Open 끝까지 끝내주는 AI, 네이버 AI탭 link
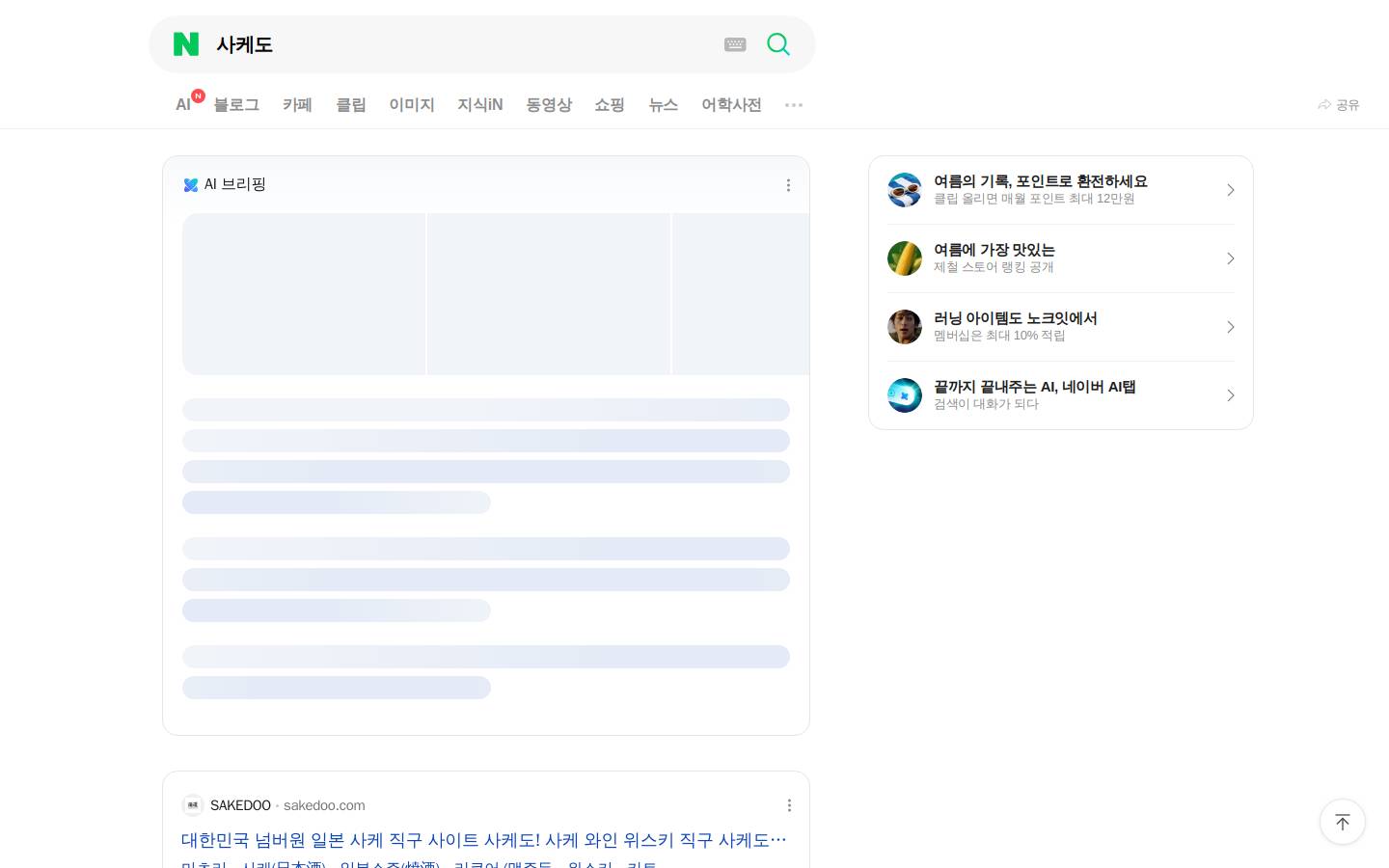 1061,395
